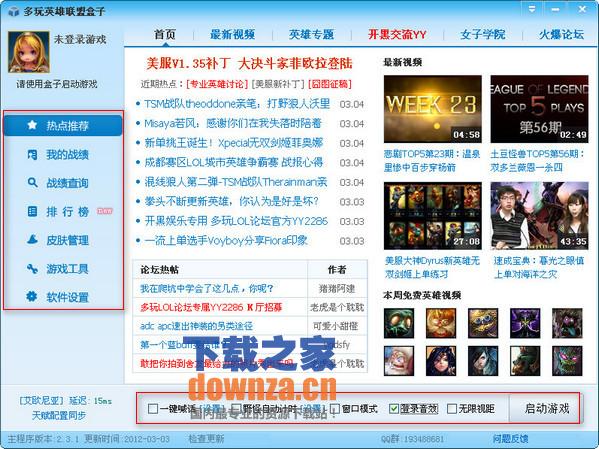Open the title bar dropdown menu arrow

(x=532, y=8)
